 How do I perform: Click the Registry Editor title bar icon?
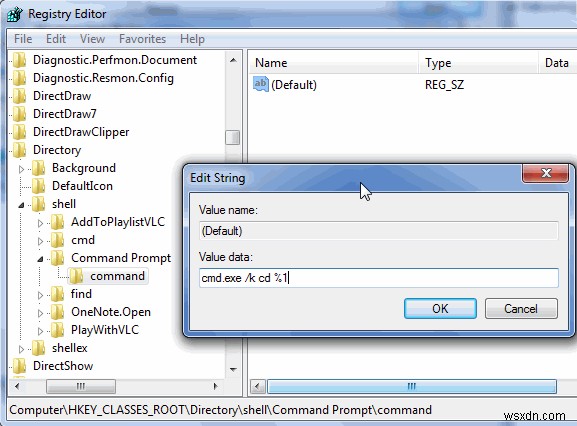point(15,14)
